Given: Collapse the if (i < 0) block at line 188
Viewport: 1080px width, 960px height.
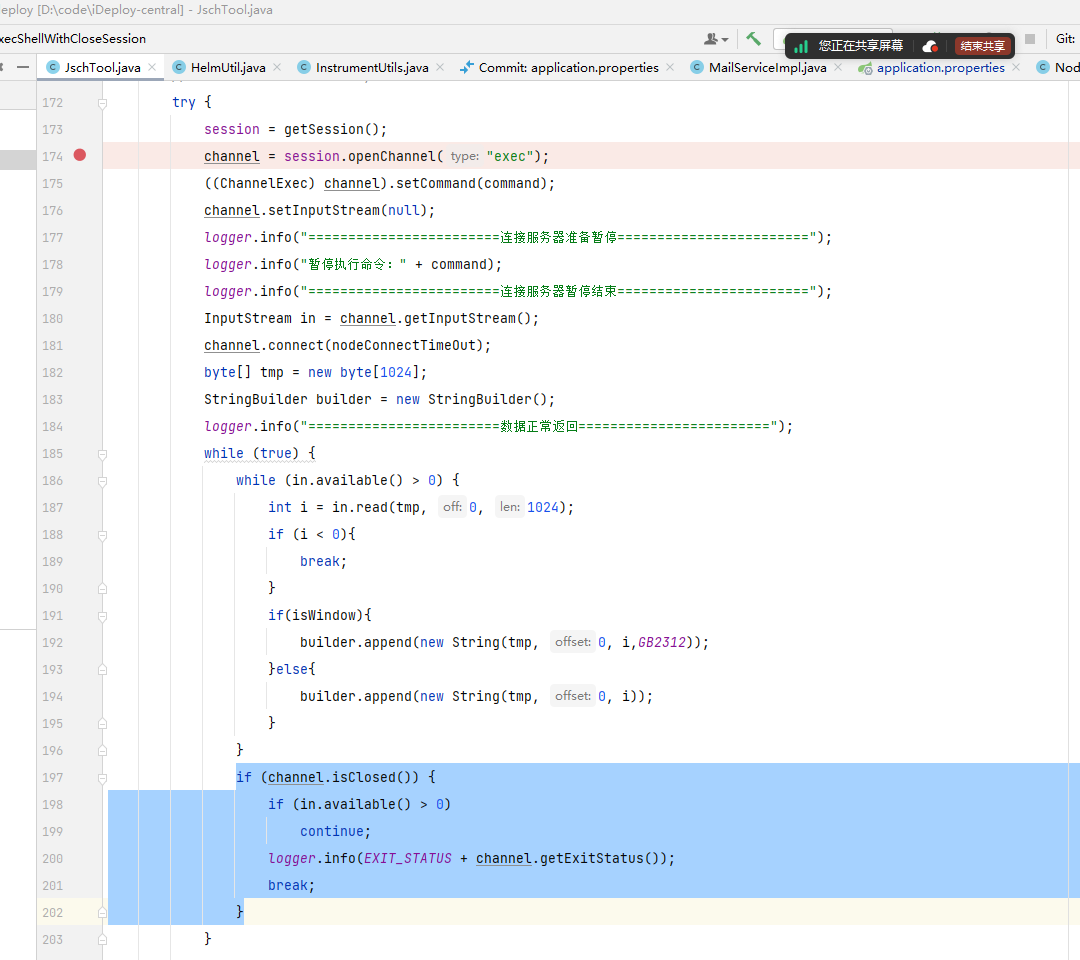Looking at the screenshot, I should click(x=103, y=535).
